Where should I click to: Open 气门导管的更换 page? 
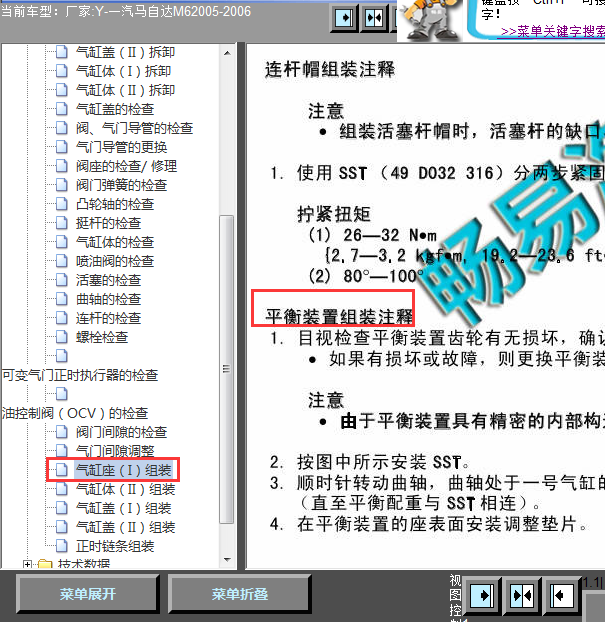point(121,147)
